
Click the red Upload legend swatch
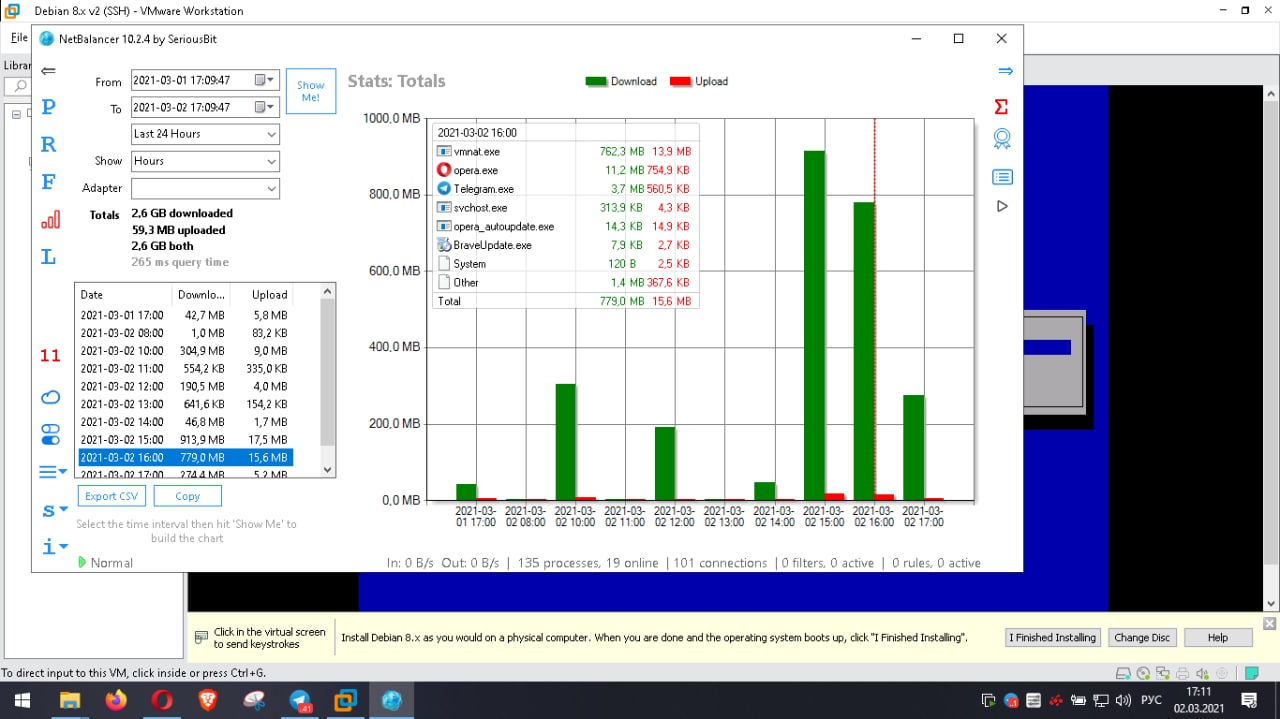click(681, 81)
